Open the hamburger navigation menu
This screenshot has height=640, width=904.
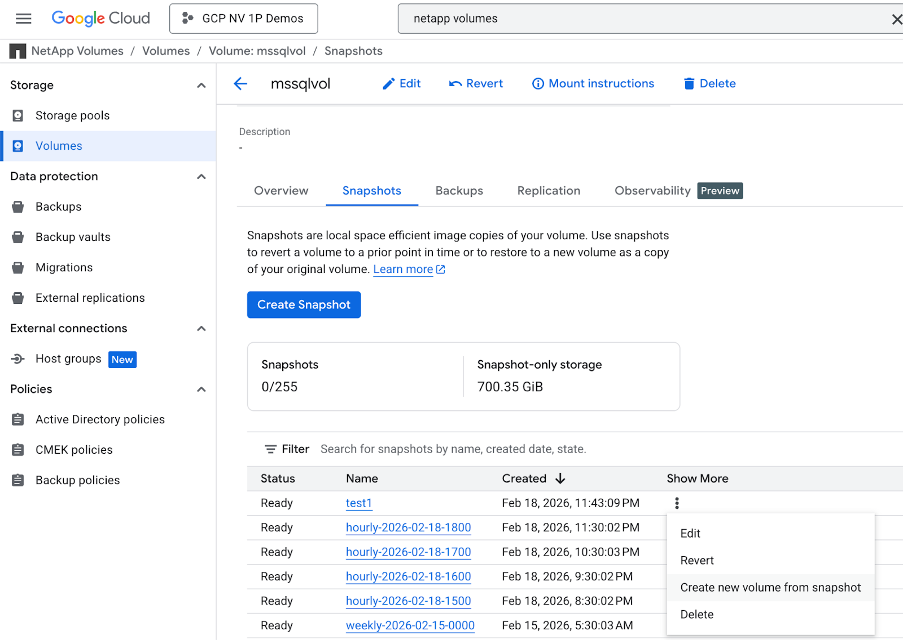click(x=24, y=18)
